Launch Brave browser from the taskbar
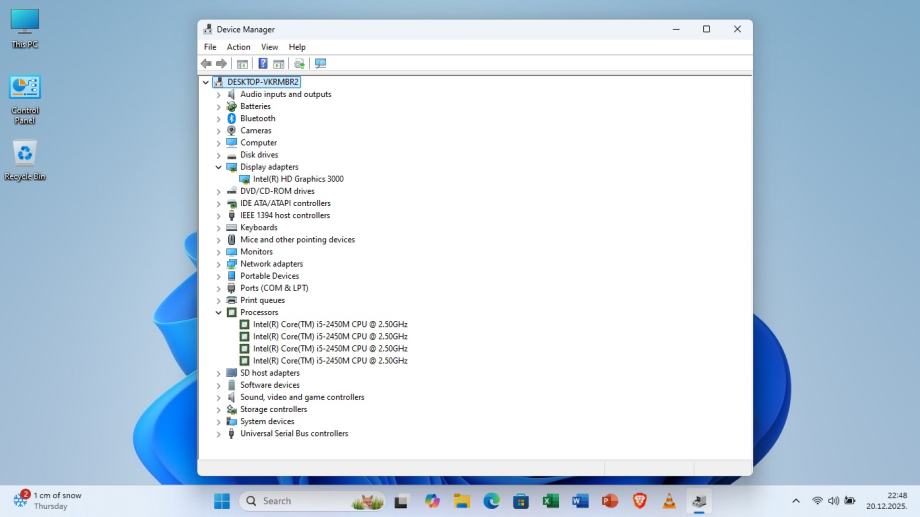920x517 pixels. point(640,501)
